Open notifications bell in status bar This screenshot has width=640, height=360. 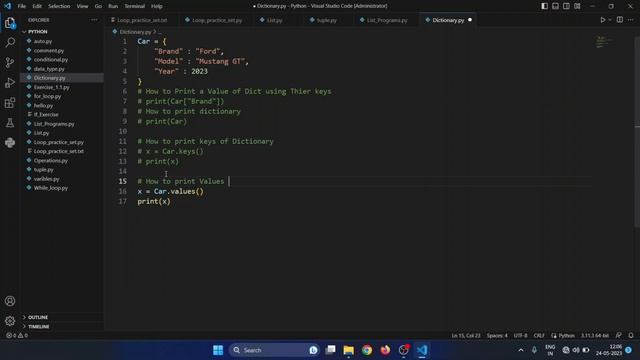(631, 336)
